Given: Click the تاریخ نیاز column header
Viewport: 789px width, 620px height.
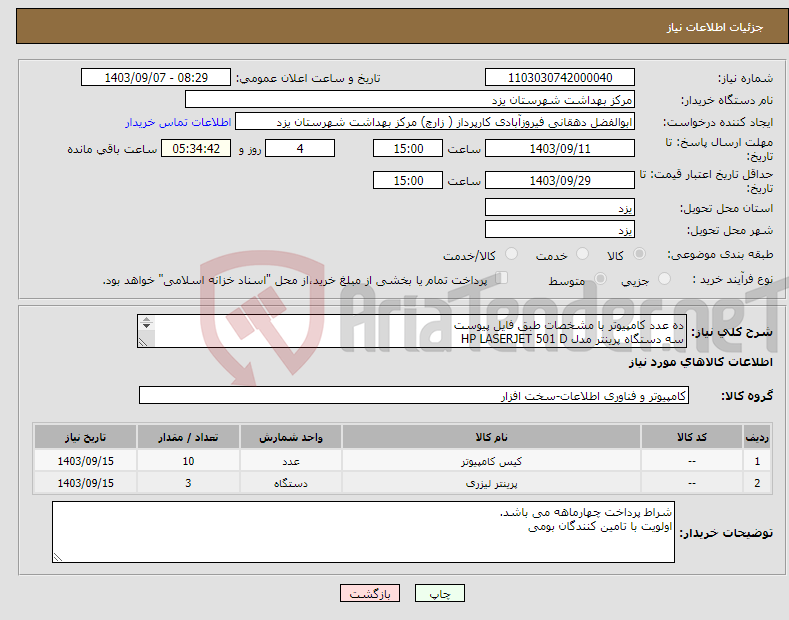Looking at the screenshot, I should pyautogui.click(x=85, y=437).
